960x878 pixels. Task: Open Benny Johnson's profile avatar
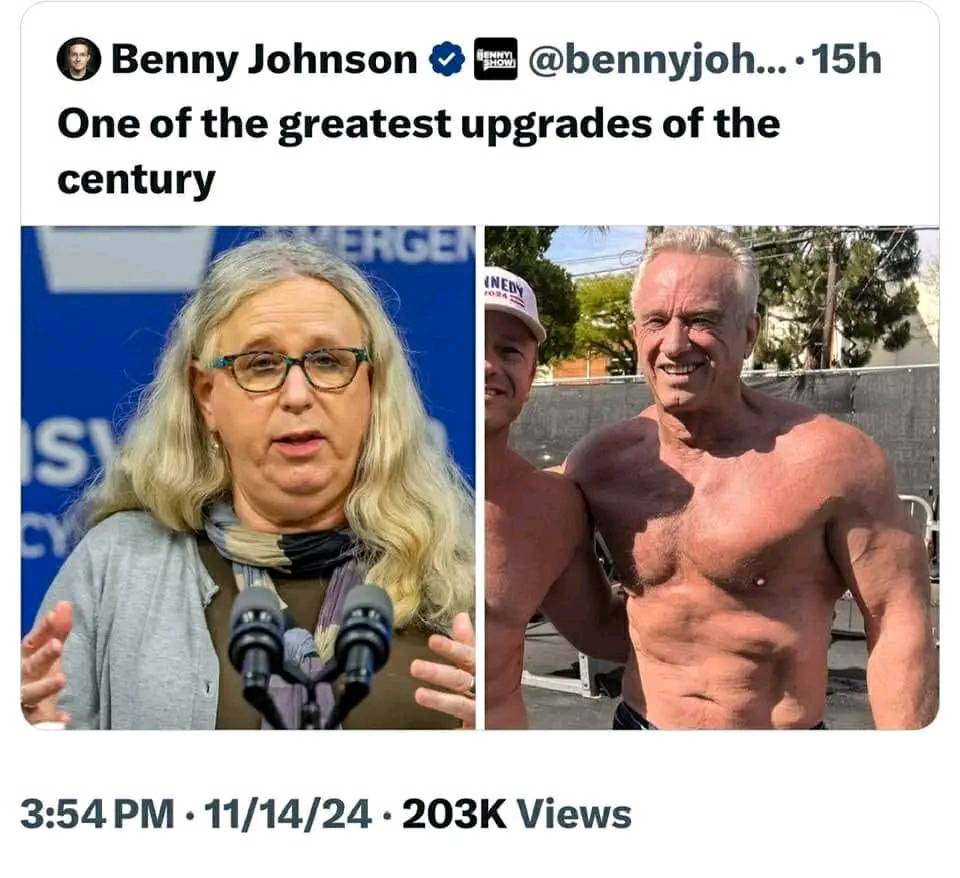[x=78, y=59]
